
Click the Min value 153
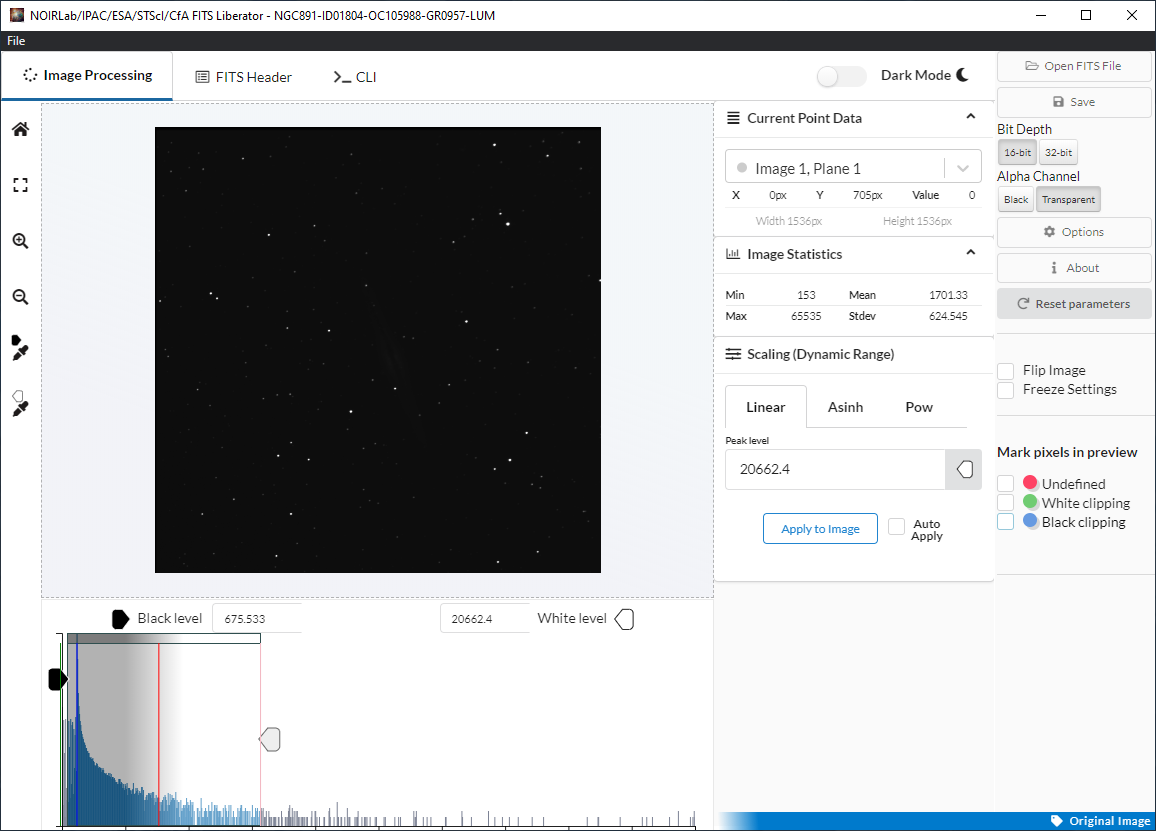point(806,295)
